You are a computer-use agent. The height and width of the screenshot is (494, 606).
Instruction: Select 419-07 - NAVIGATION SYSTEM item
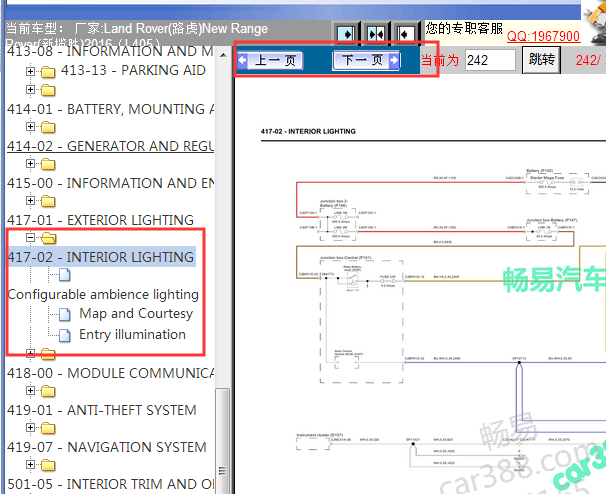pyautogui.click(x=107, y=447)
